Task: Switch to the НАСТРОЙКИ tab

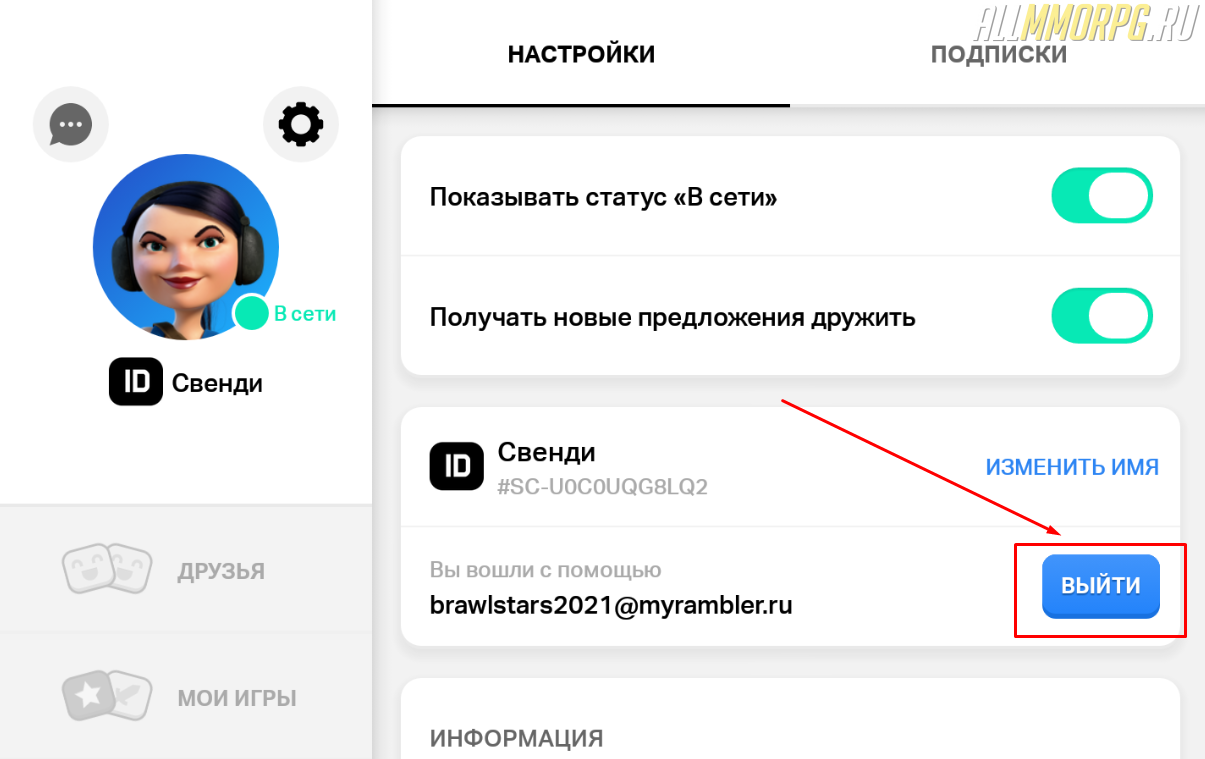Action: coord(581,54)
